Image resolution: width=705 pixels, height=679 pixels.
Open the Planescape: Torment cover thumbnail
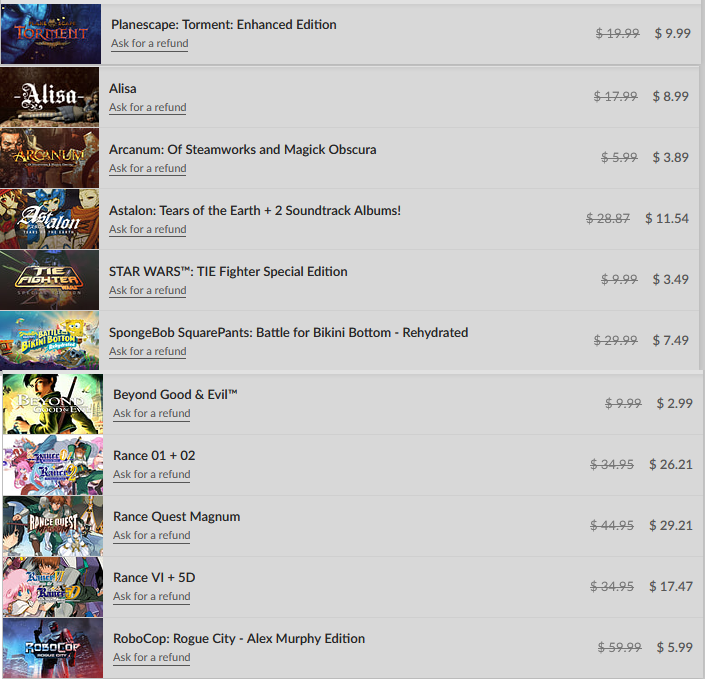click(51, 34)
